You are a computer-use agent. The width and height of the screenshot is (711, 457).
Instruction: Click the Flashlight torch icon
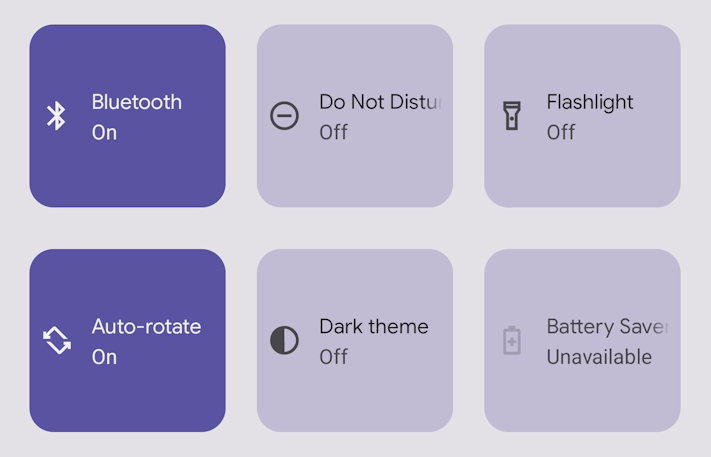pyautogui.click(x=512, y=116)
